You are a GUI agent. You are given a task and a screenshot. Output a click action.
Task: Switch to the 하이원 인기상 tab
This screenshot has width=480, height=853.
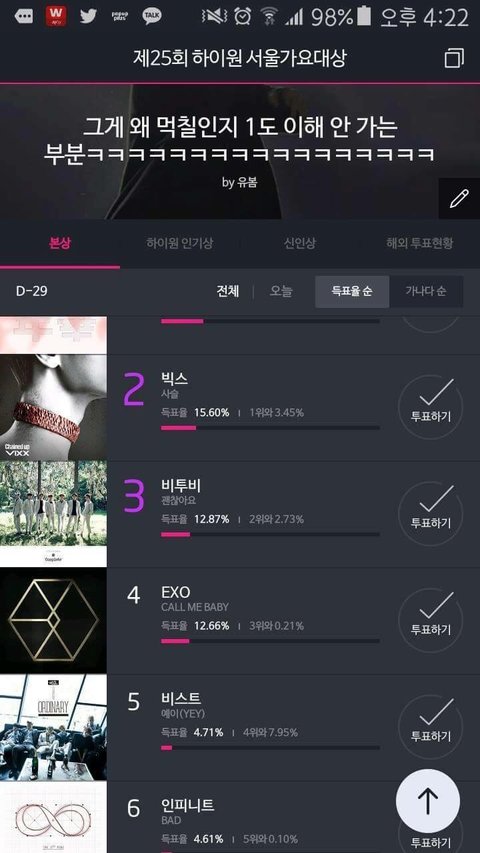click(x=180, y=243)
